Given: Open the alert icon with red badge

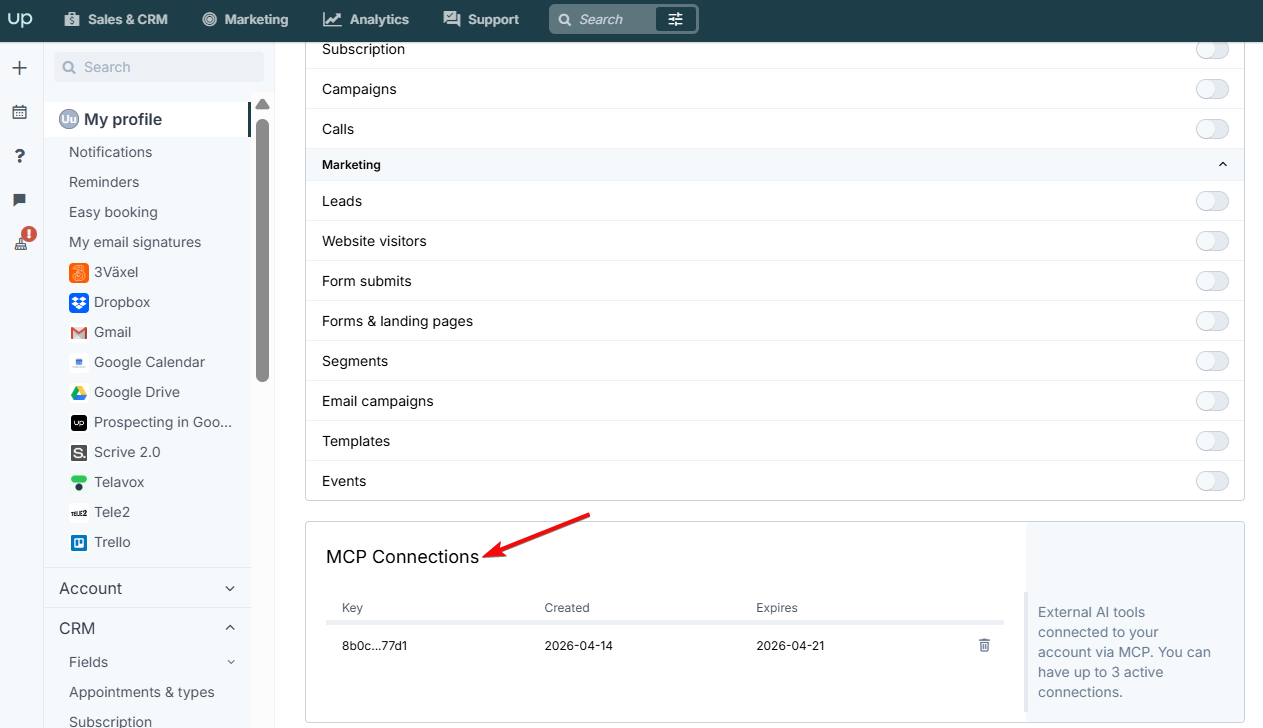Looking at the screenshot, I should pyautogui.click(x=23, y=240).
